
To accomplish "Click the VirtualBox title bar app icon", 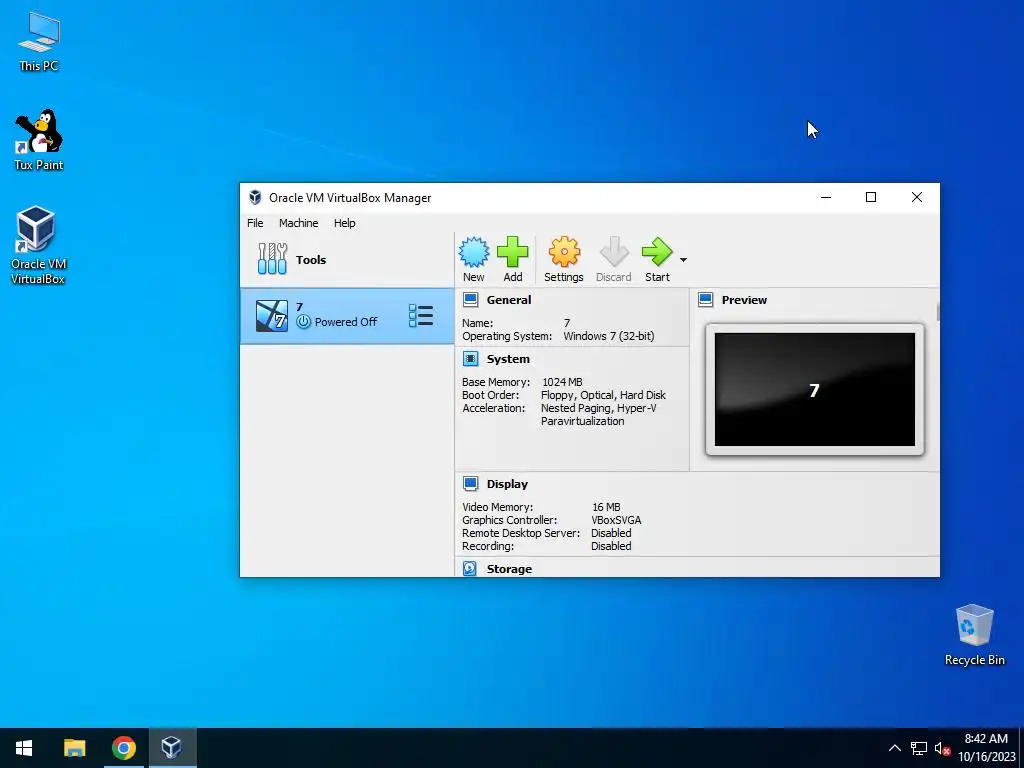I will pos(255,197).
